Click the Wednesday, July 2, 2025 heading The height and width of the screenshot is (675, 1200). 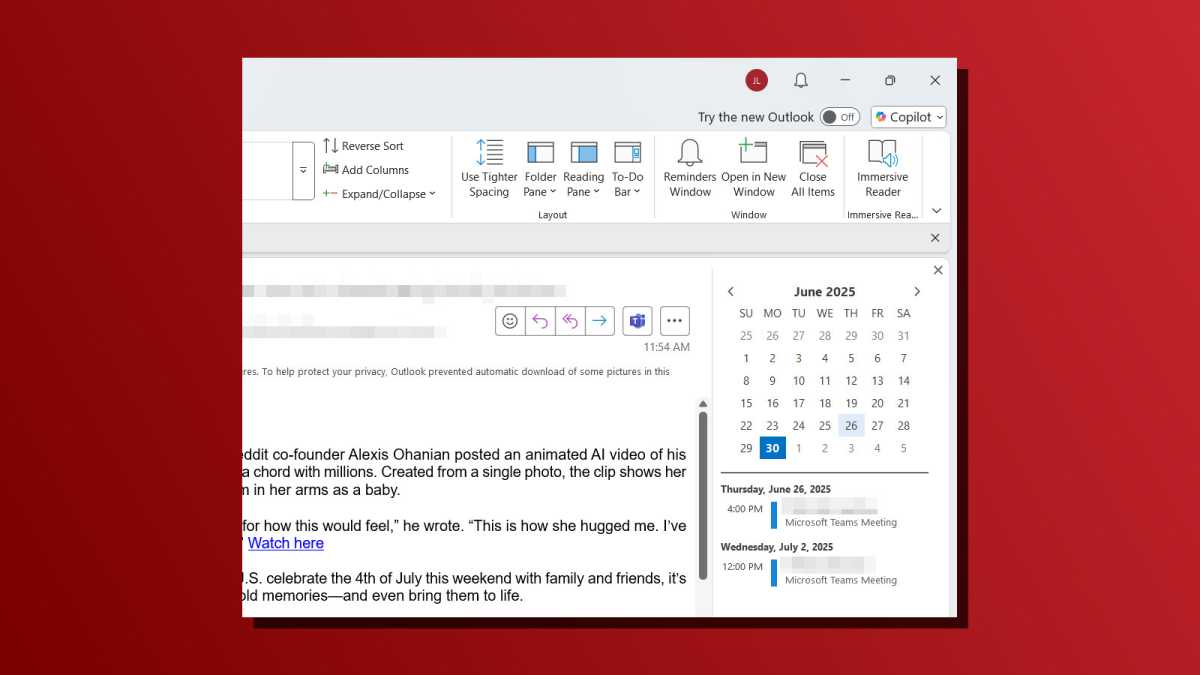pos(777,547)
